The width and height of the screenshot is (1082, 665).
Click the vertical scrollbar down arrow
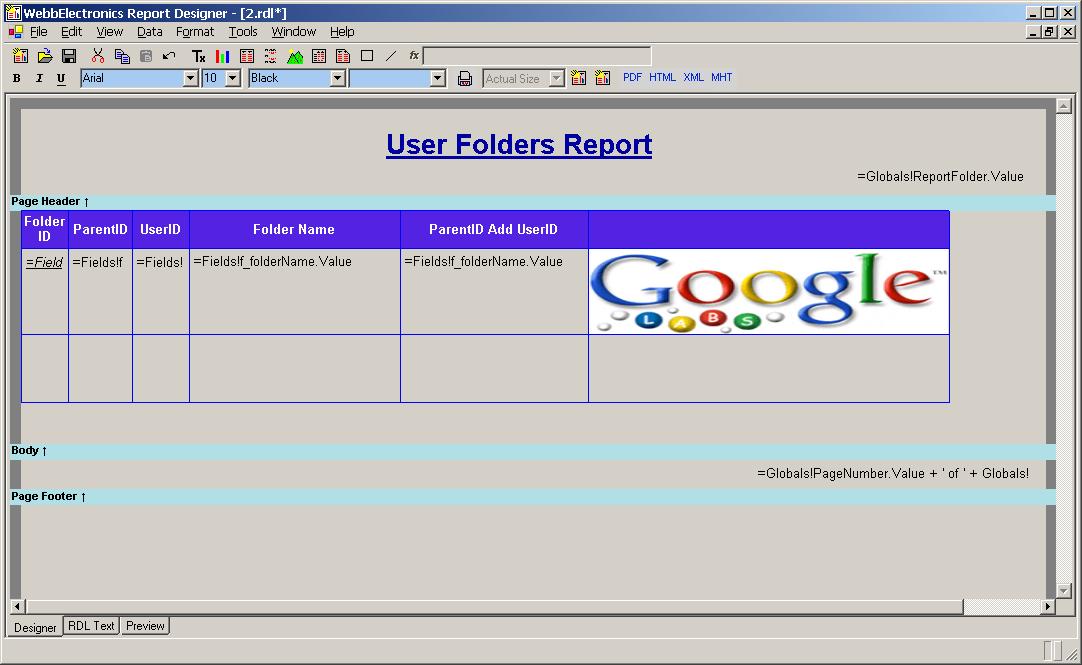tap(1063, 590)
